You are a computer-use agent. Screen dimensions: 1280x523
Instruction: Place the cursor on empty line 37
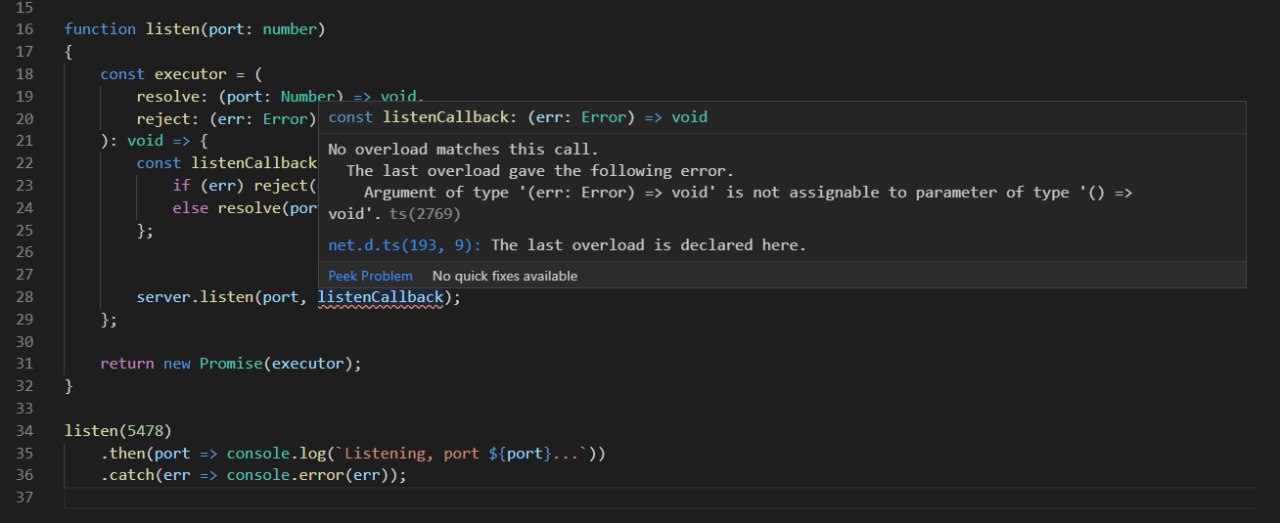point(660,498)
